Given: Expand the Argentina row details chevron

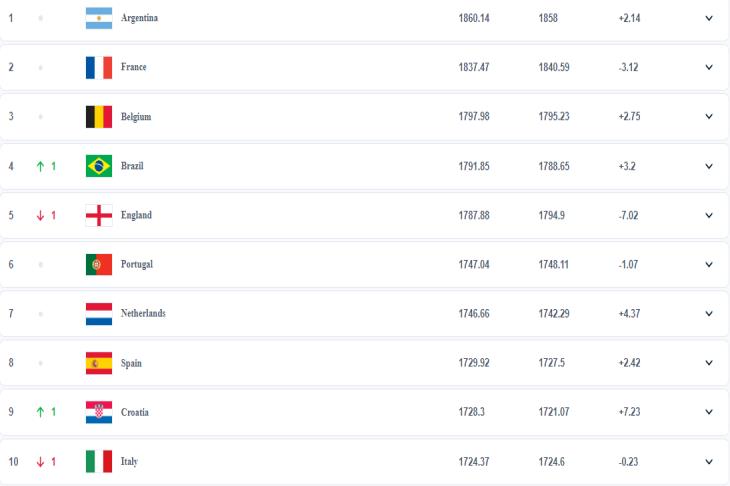Looking at the screenshot, I should click(x=709, y=18).
